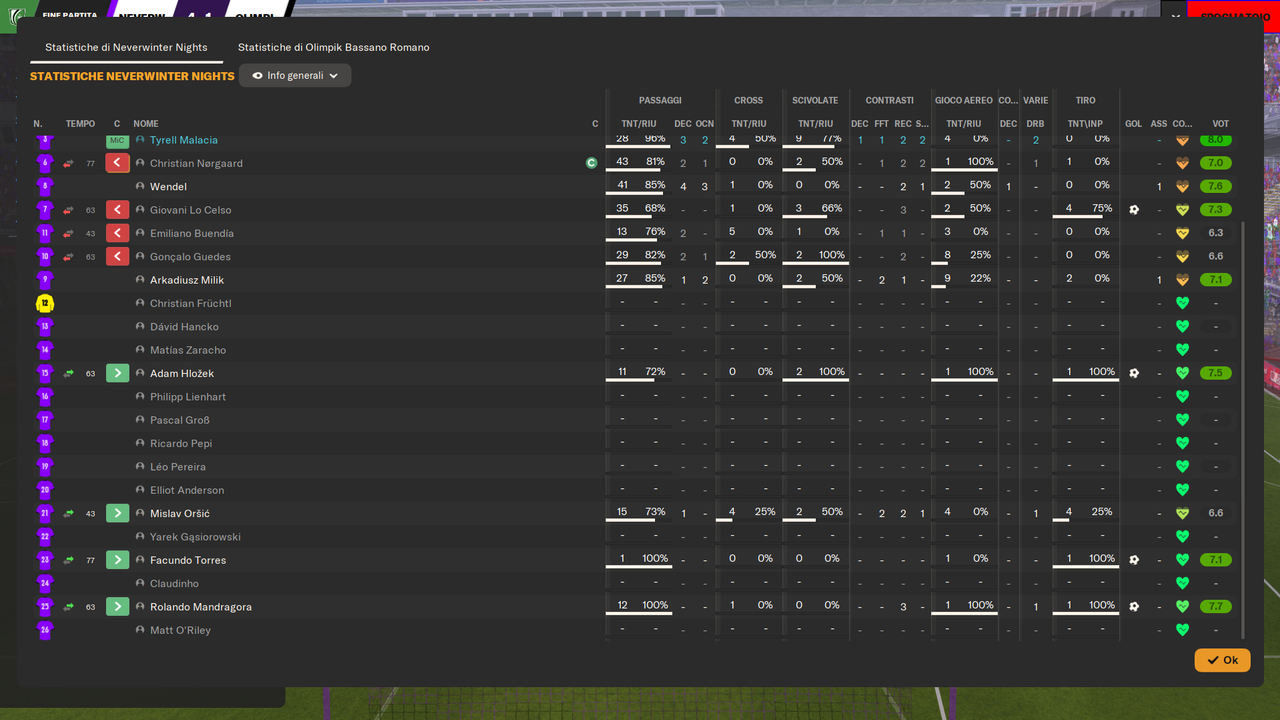Click the ASS column header
The height and width of the screenshot is (720, 1280).
tap(1159, 124)
